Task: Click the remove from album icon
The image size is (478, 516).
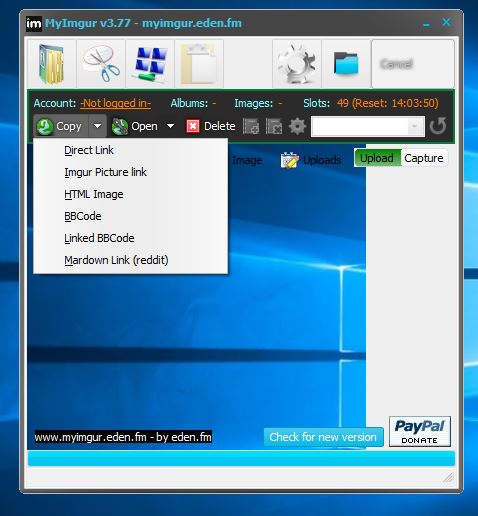Action: pyautogui.click(x=274, y=126)
